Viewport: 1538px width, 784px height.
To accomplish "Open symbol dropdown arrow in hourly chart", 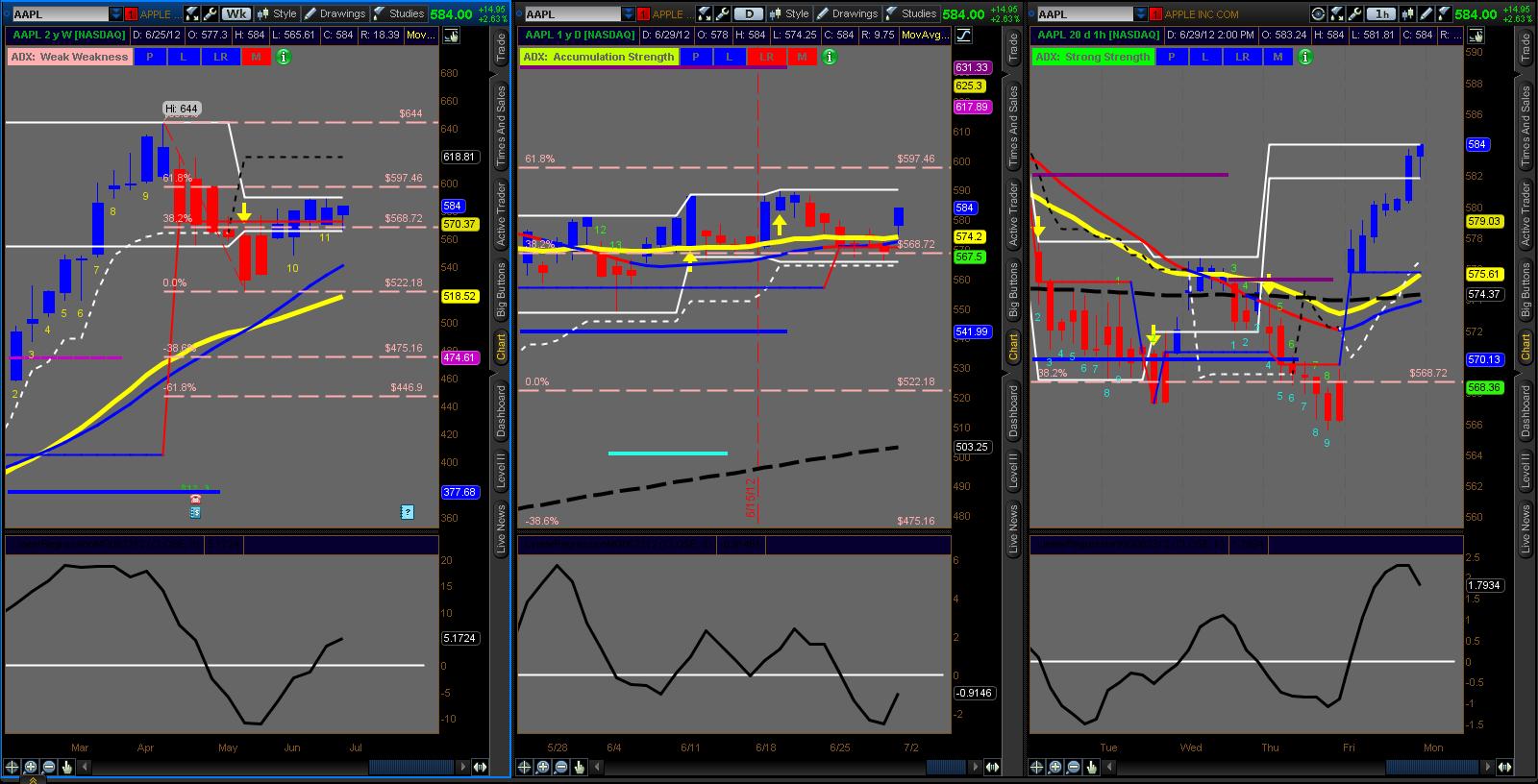I will click(x=1140, y=14).
